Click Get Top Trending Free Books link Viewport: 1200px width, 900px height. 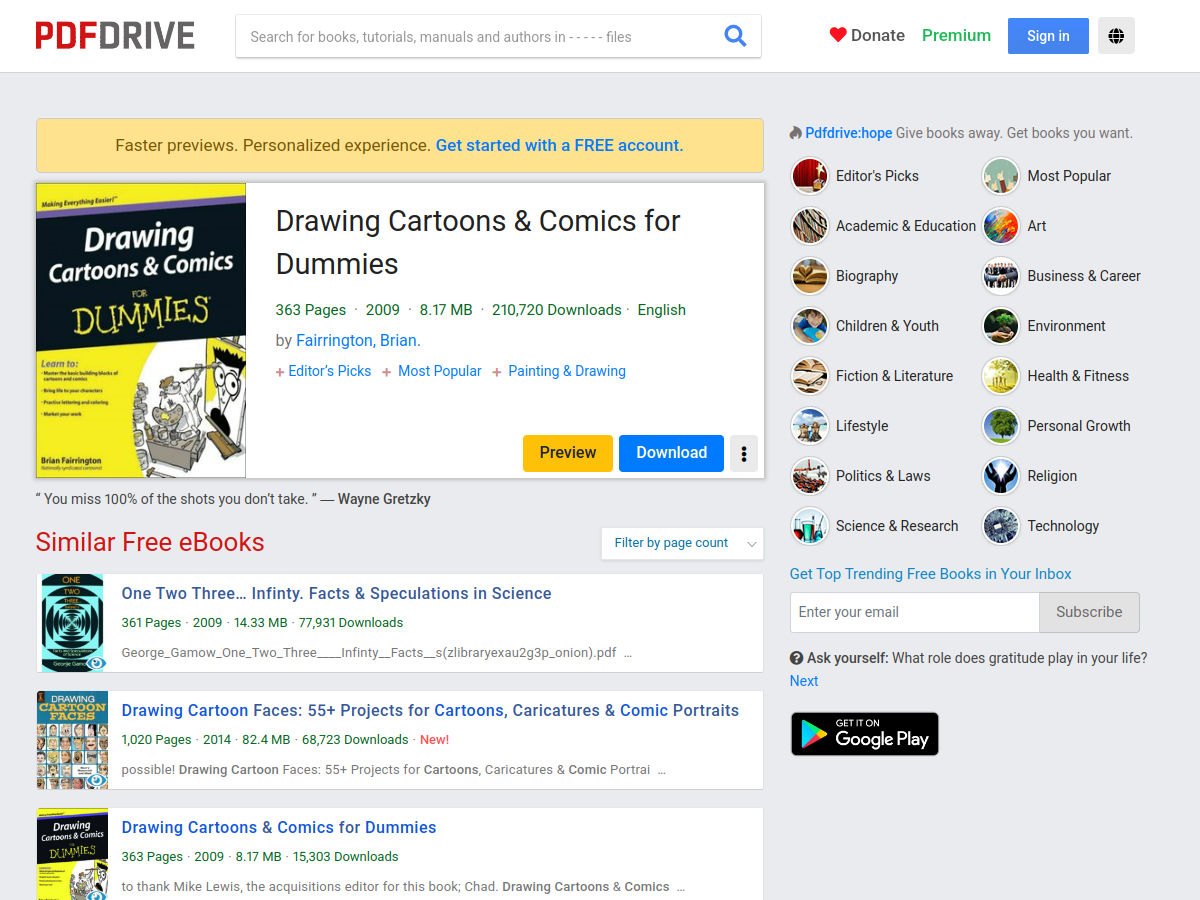click(x=930, y=574)
